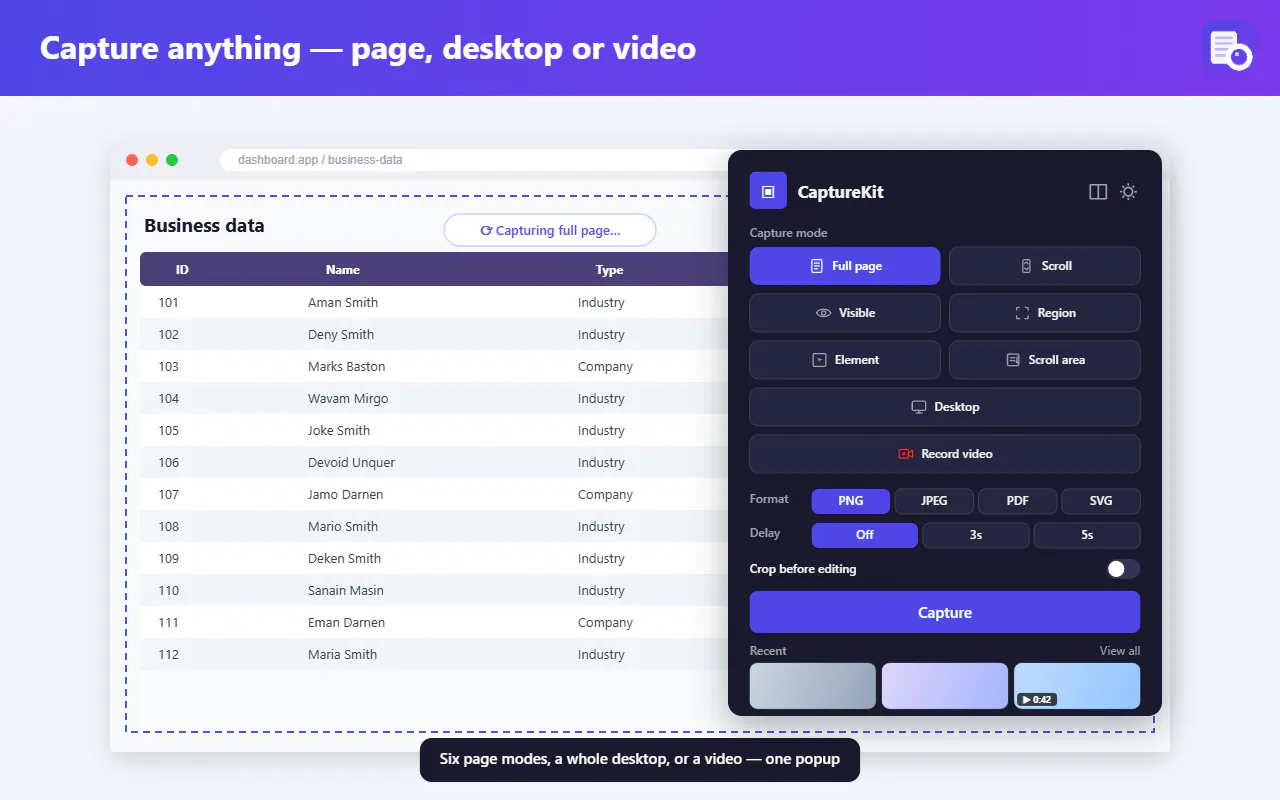The height and width of the screenshot is (800, 1280).
Task: Click ID cell 109
Action: (169, 558)
